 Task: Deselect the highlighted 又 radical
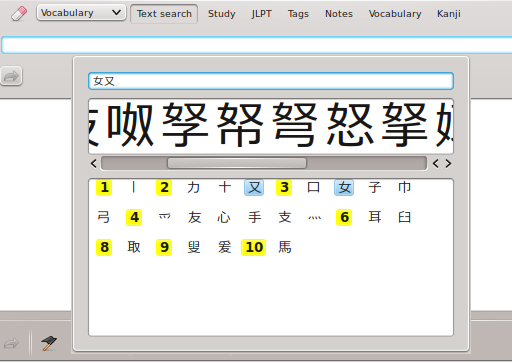(254, 187)
